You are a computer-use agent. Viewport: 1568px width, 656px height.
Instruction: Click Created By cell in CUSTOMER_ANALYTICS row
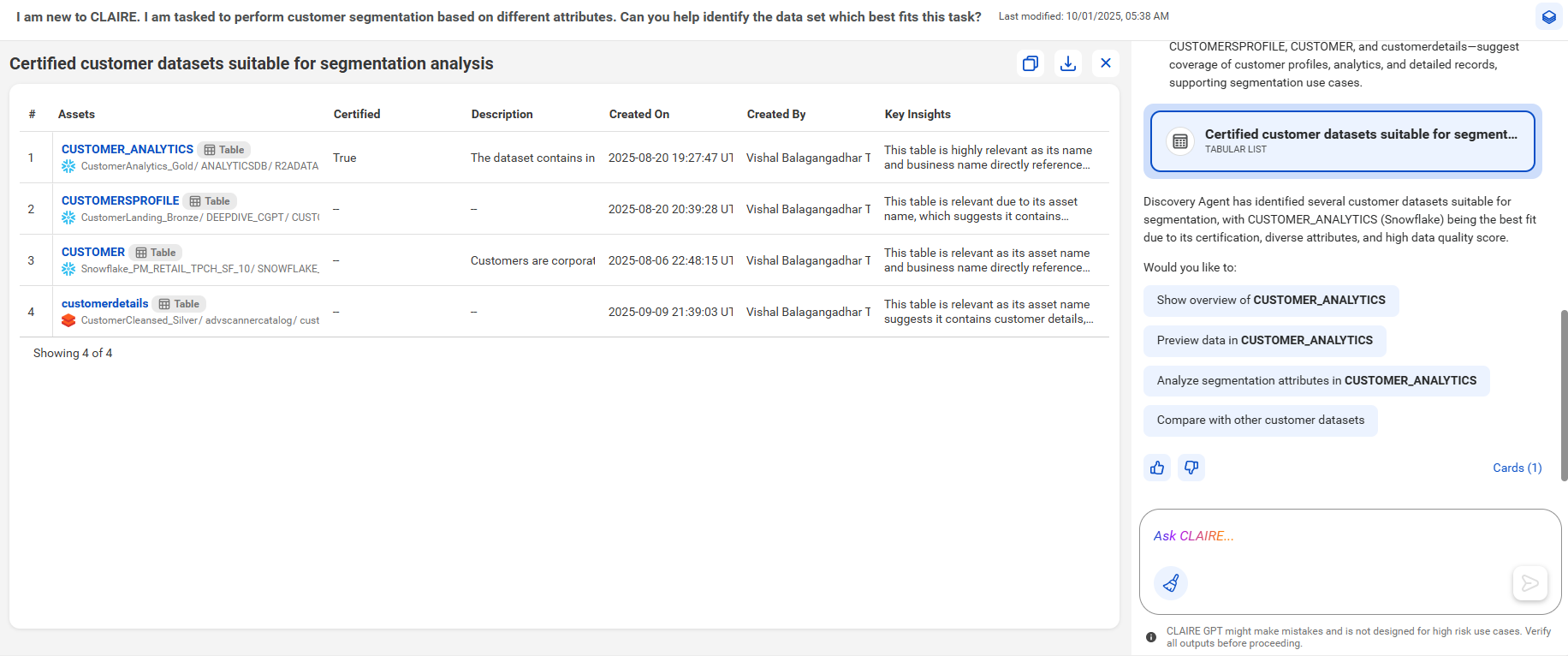(809, 158)
